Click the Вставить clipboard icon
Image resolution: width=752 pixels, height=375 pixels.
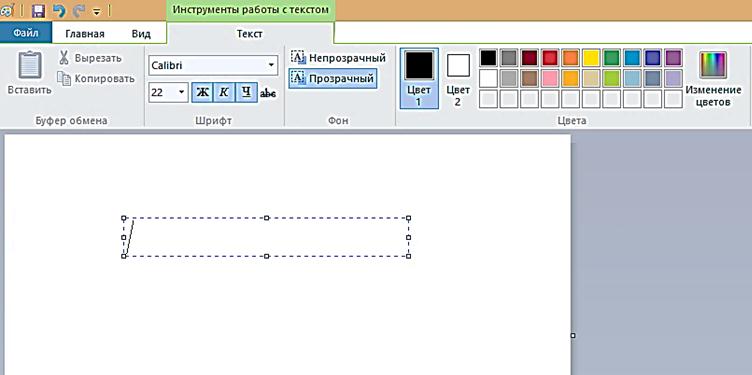(30, 66)
